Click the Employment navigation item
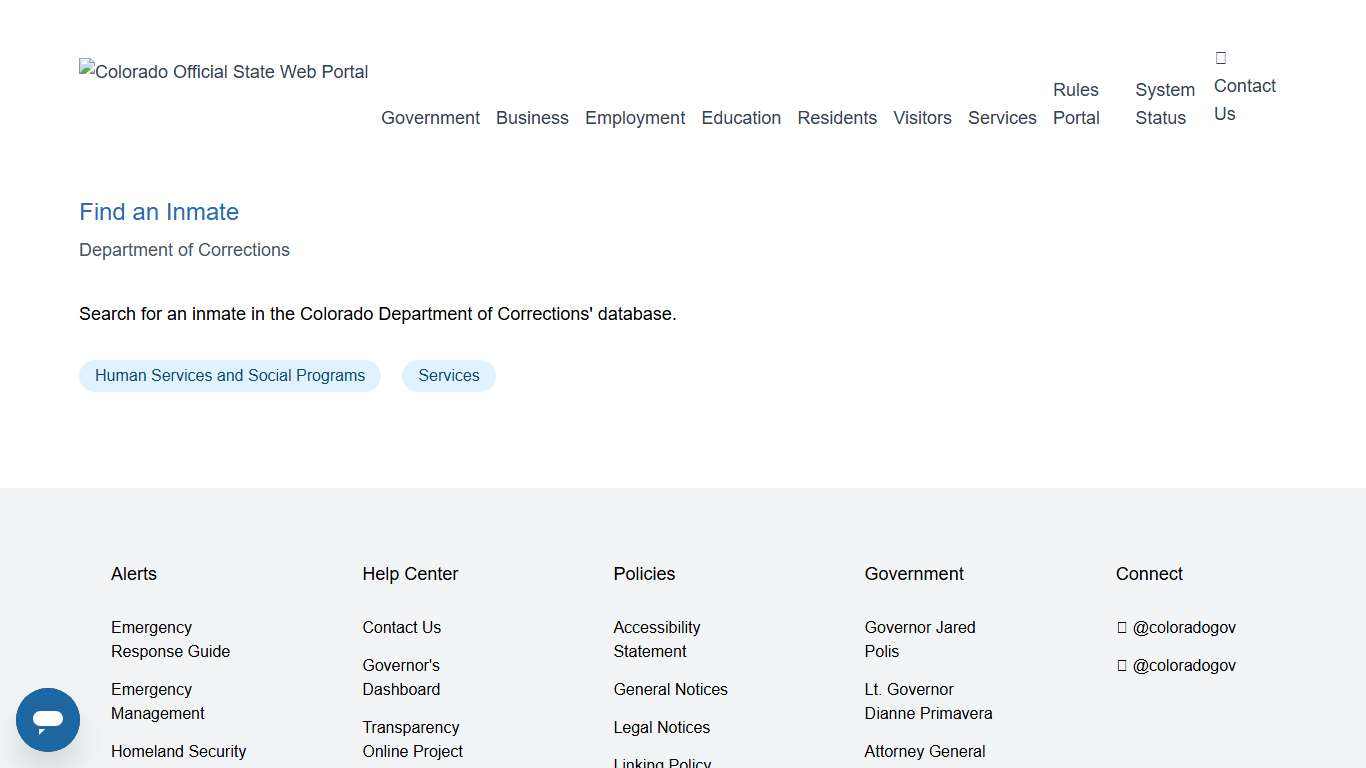 coord(634,118)
